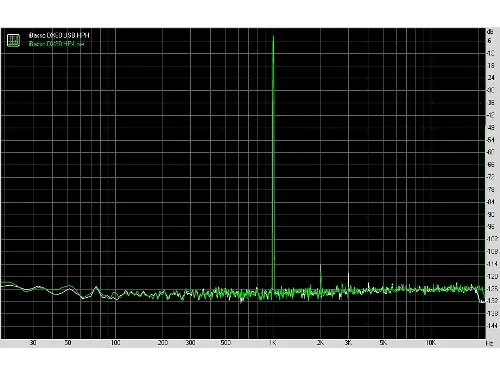Select the white iBasso USB HPH legend entry
Image resolution: width=500 pixels, height=375 pixels.
[59, 35]
